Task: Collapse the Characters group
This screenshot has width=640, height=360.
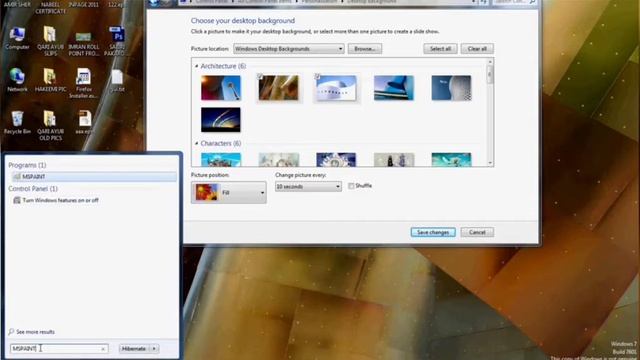Action: pos(197,144)
